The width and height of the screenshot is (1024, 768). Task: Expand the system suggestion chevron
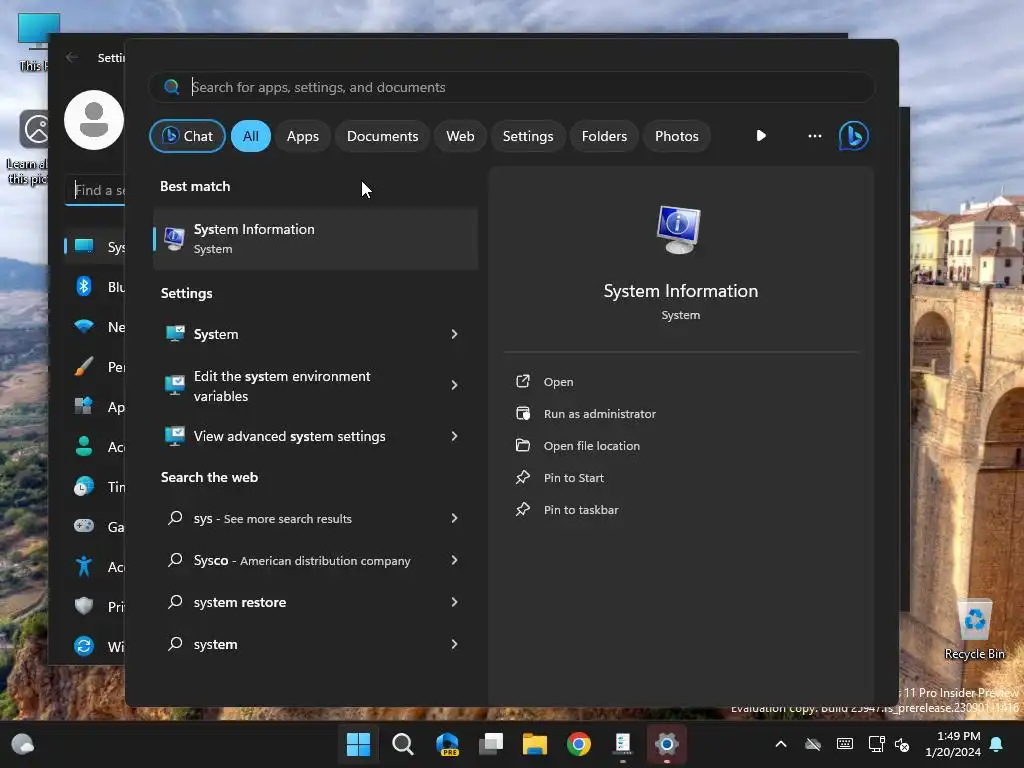point(455,644)
